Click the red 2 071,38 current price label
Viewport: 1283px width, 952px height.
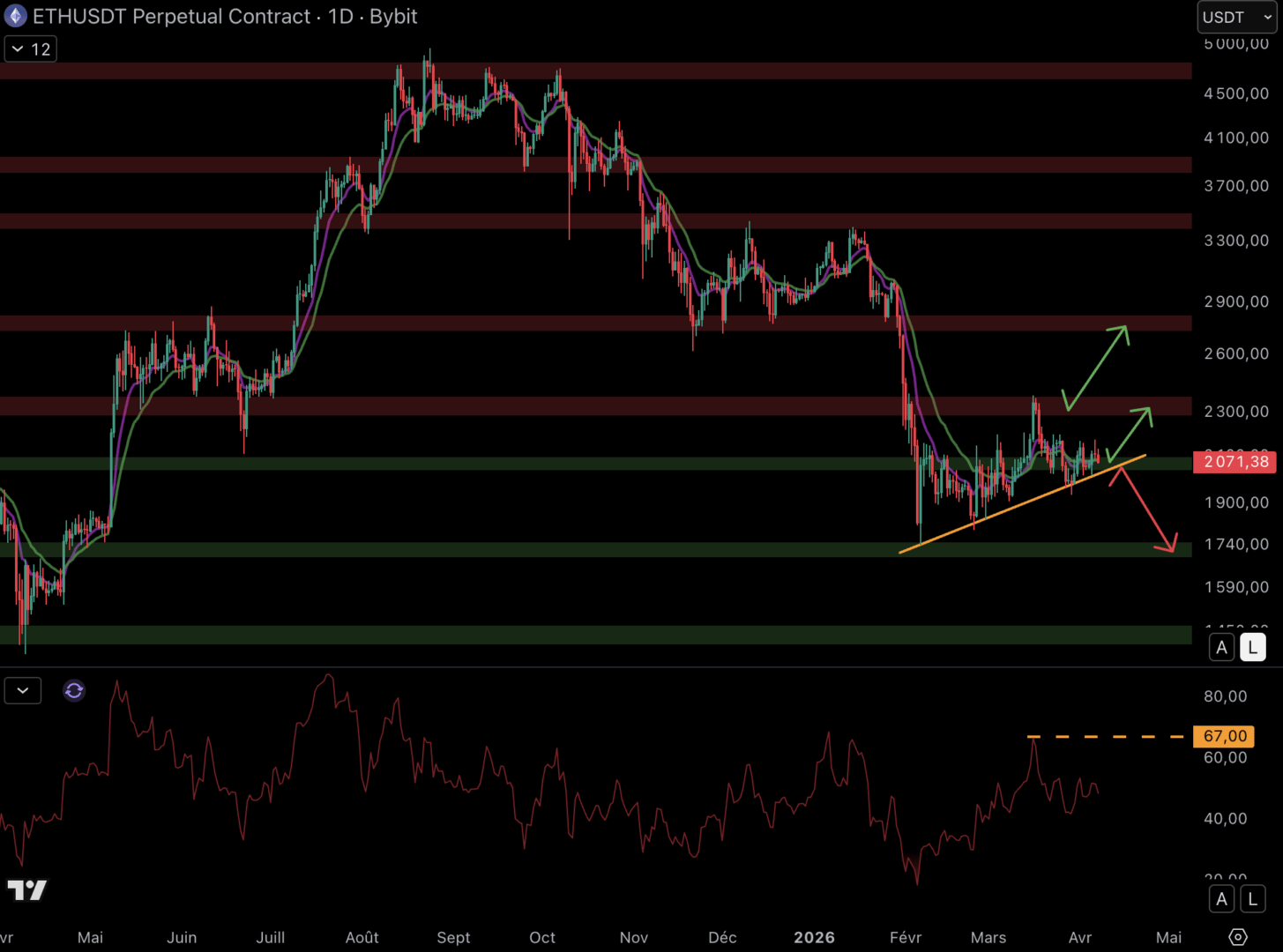[1235, 461]
